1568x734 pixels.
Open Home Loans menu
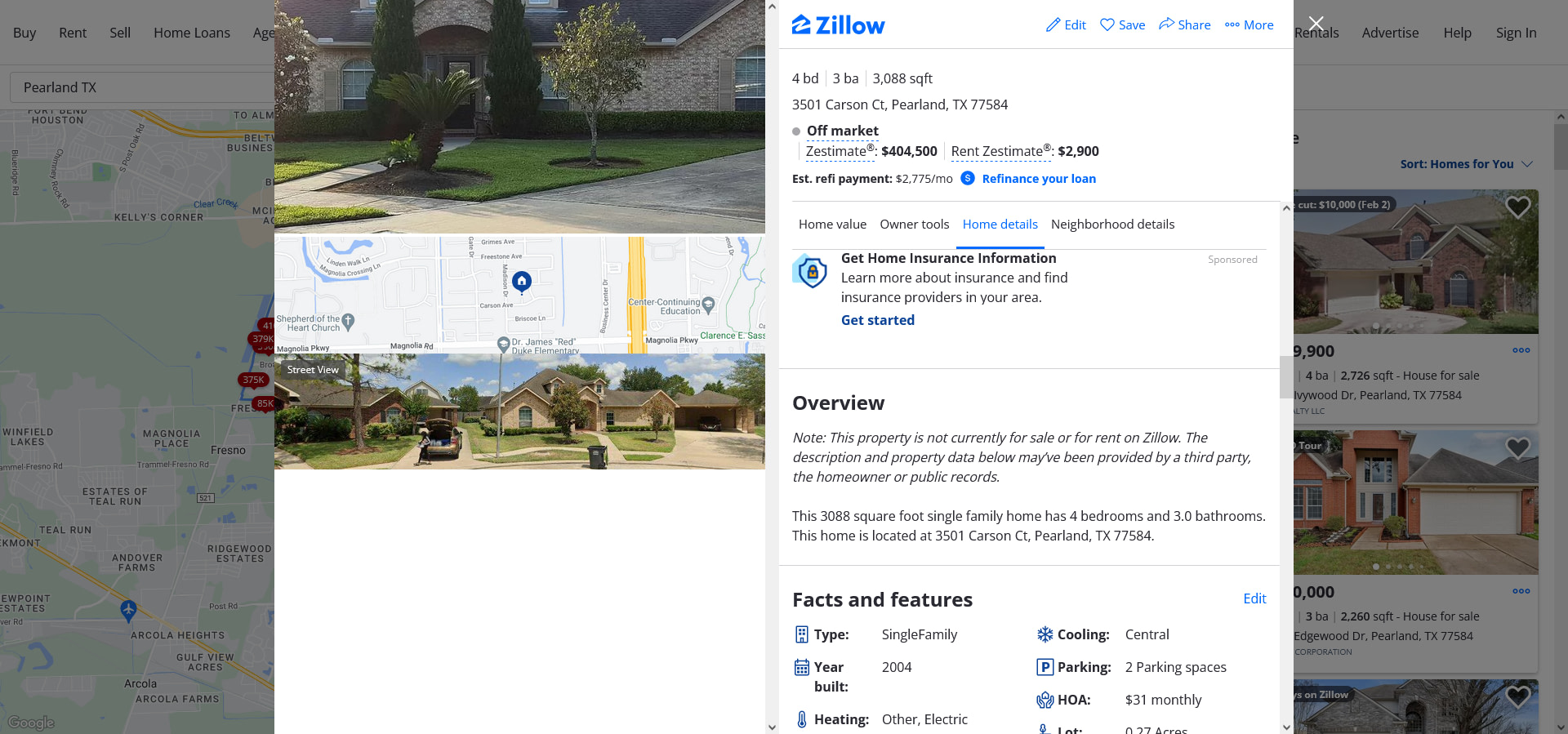tap(192, 33)
